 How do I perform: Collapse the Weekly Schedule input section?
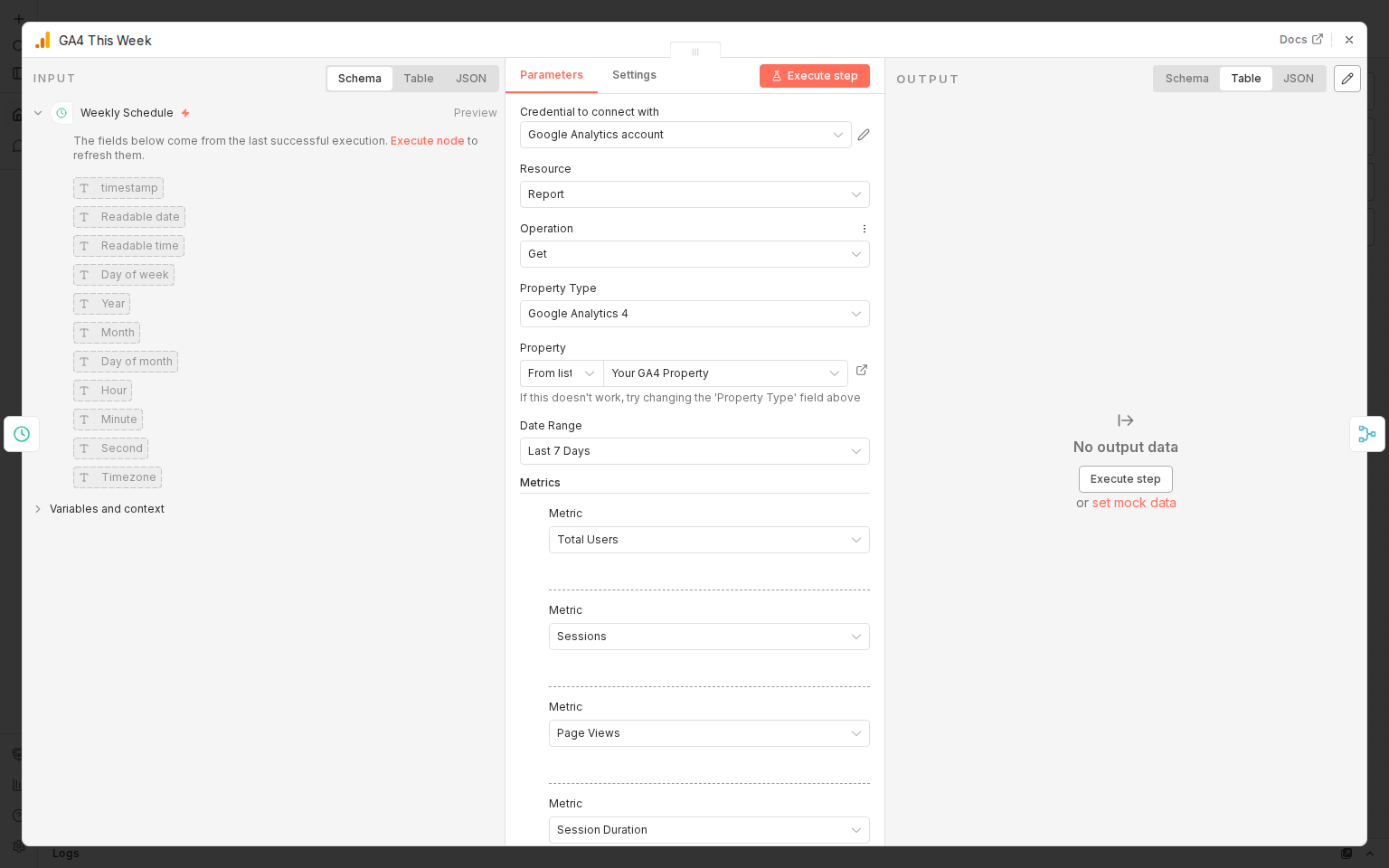(x=38, y=112)
